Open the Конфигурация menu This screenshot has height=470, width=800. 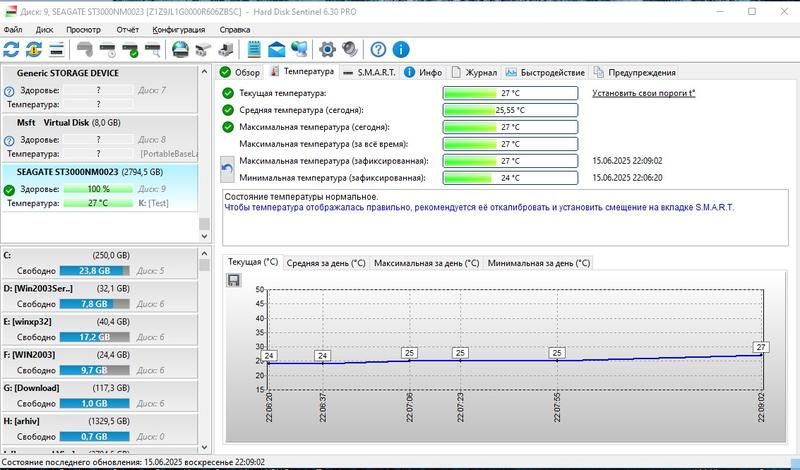pos(179,30)
